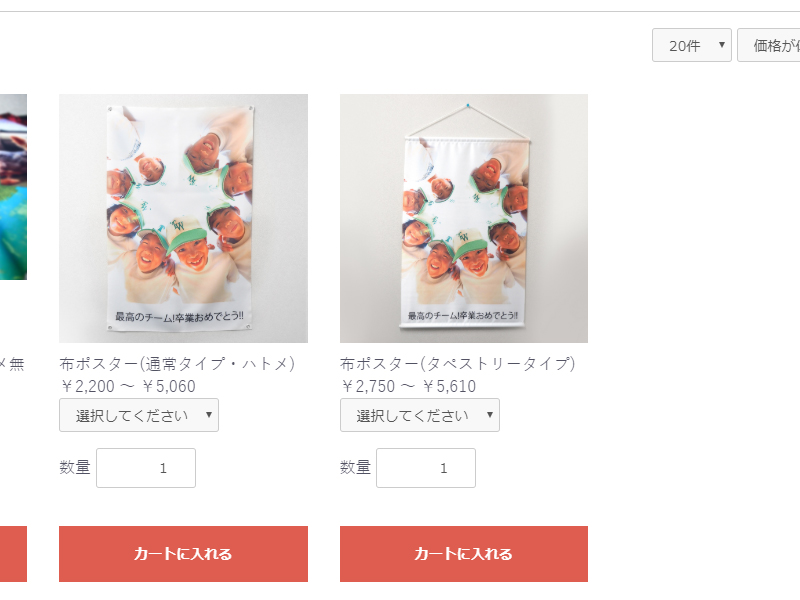Click the 布ポスター(タペストリータイプ) product image
Viewport: 800px width, 600px height.
point(464,218)
